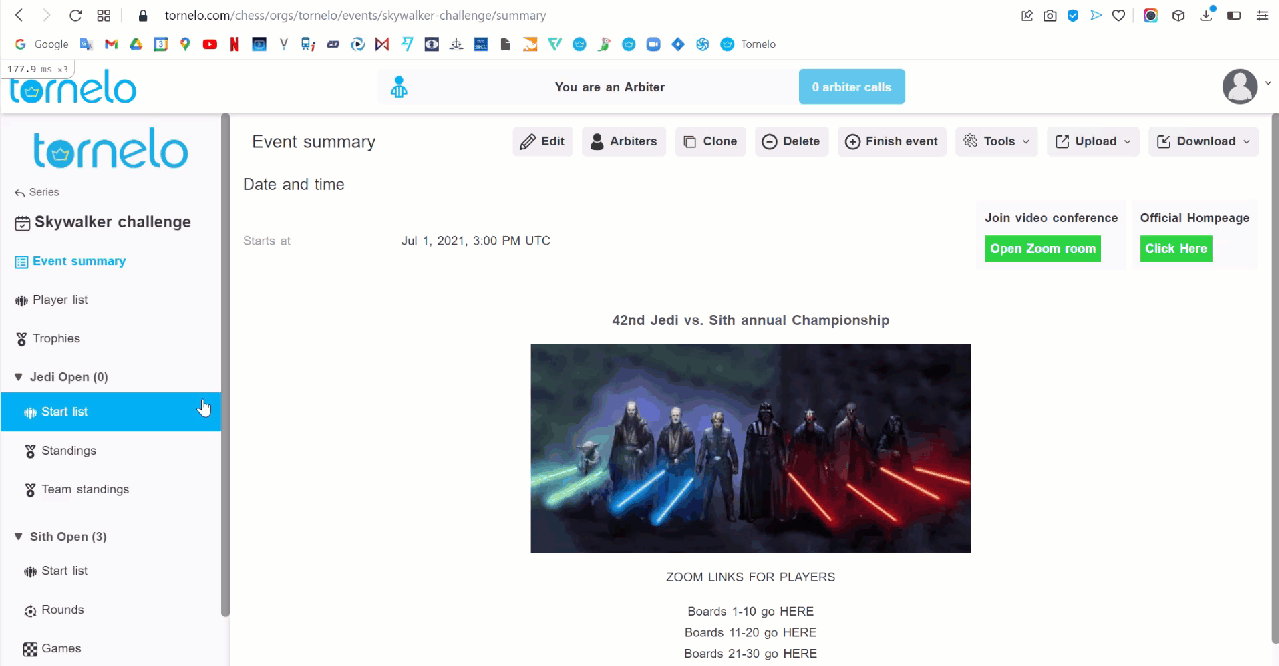Open the Google Translate bookmark icon
Screen dimensions: 1279x666
86,44
